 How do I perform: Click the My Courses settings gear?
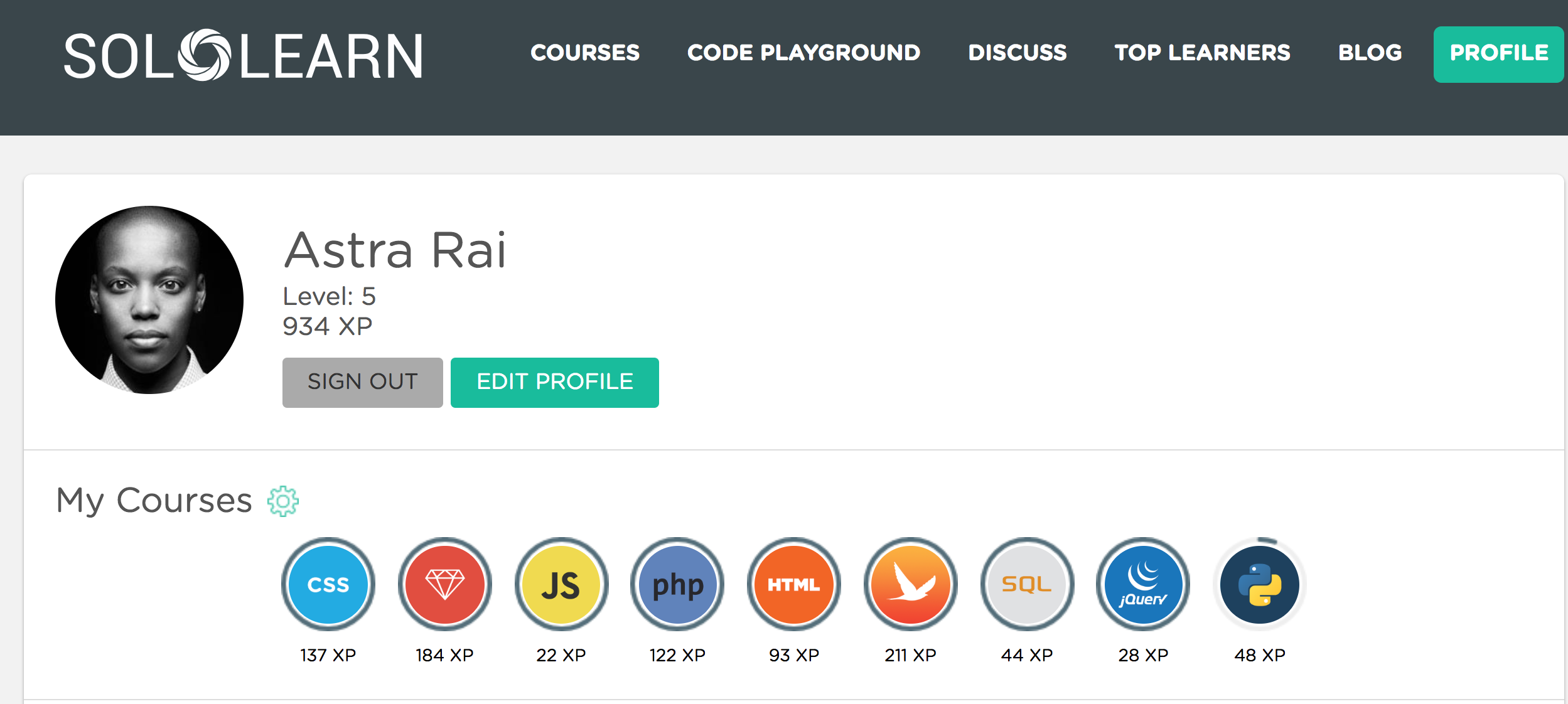point(283,501)
